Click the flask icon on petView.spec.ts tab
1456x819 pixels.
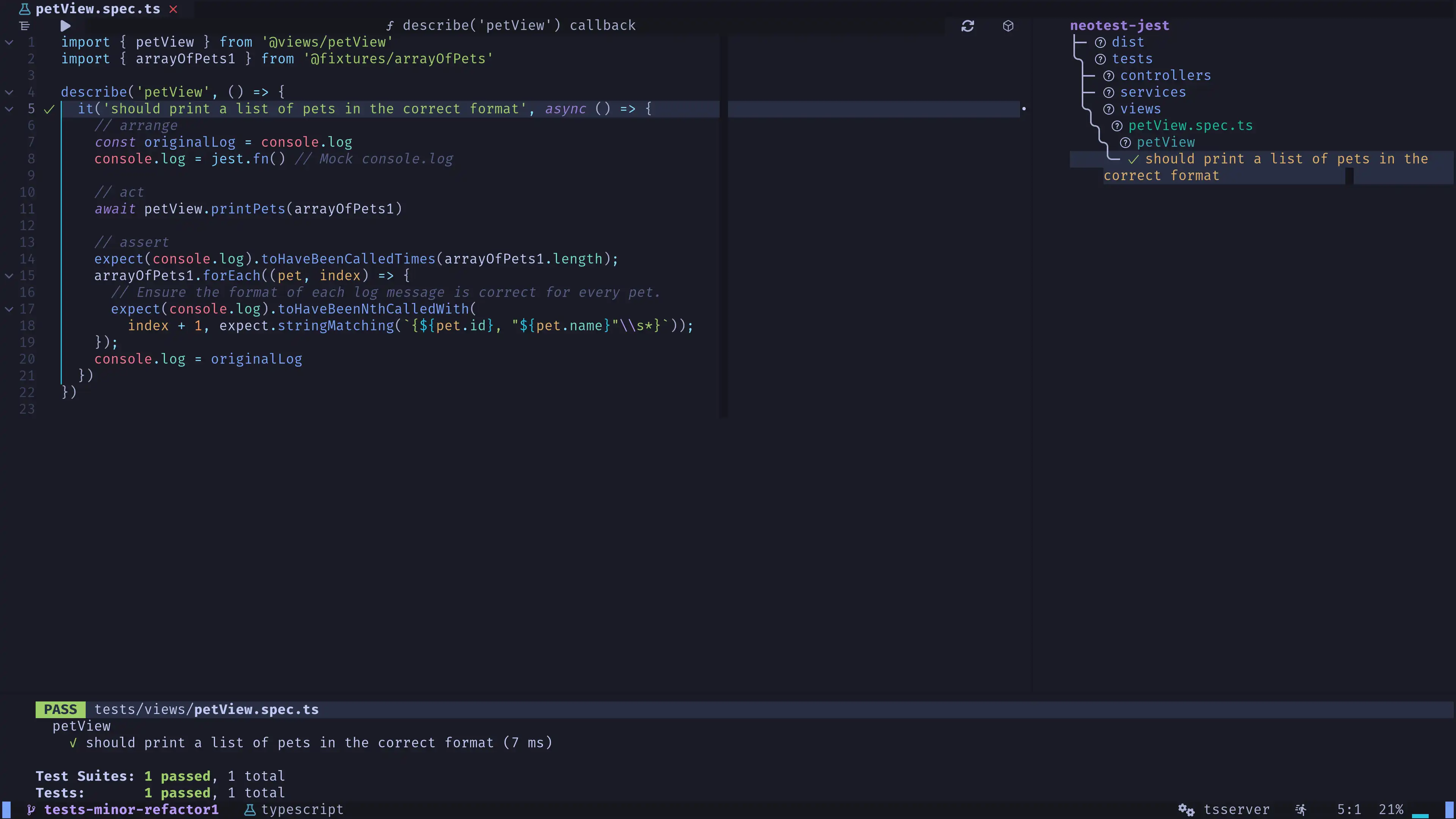pyautogui.click(x=24, y=9)
